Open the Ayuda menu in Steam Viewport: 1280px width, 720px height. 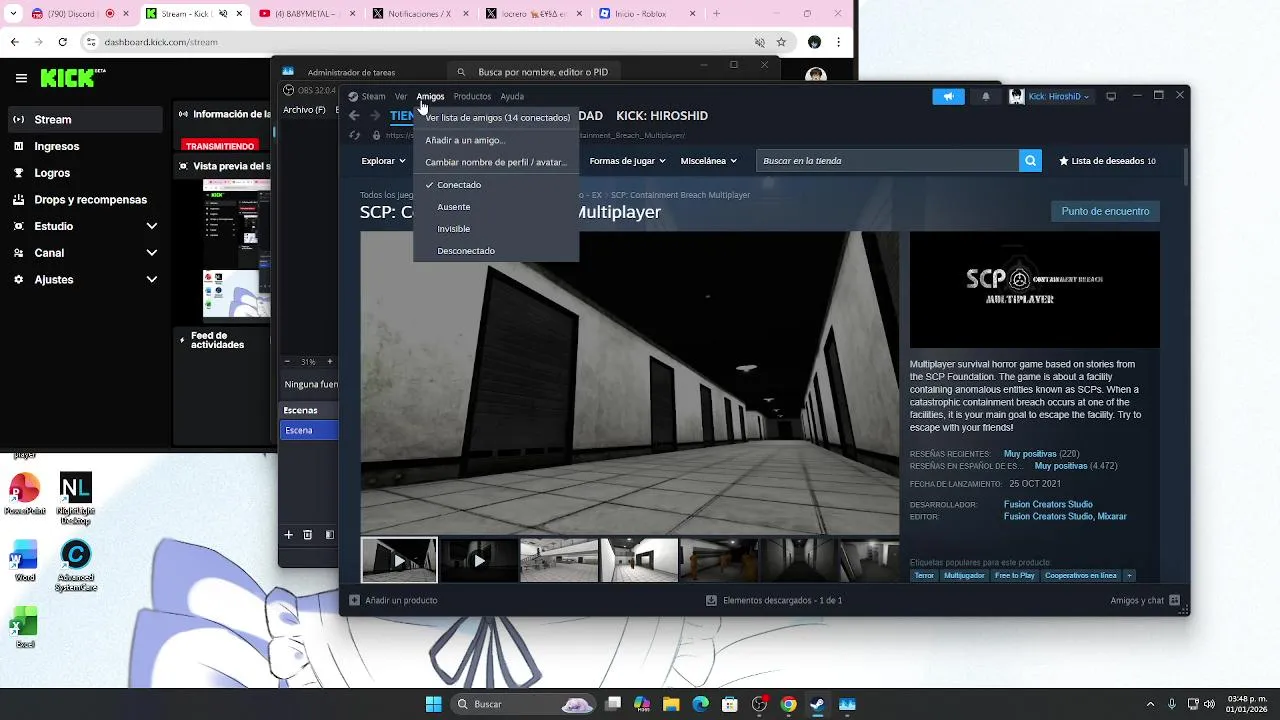click(512, 96)
